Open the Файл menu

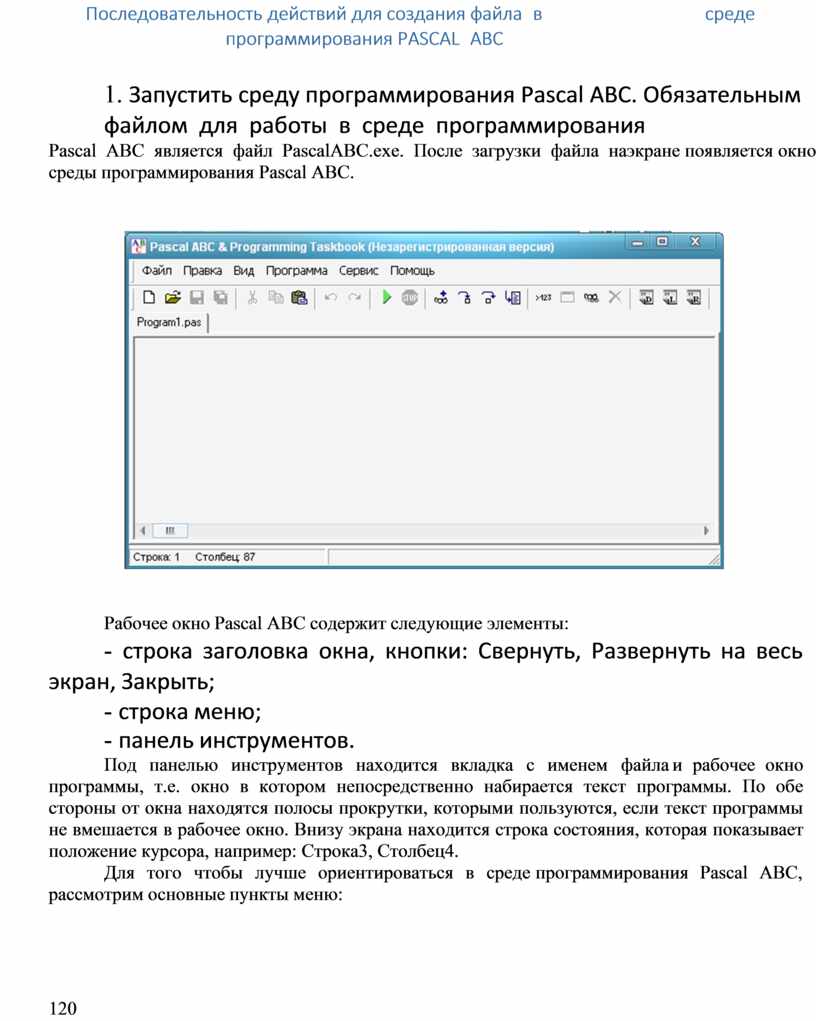pos(156,270)
